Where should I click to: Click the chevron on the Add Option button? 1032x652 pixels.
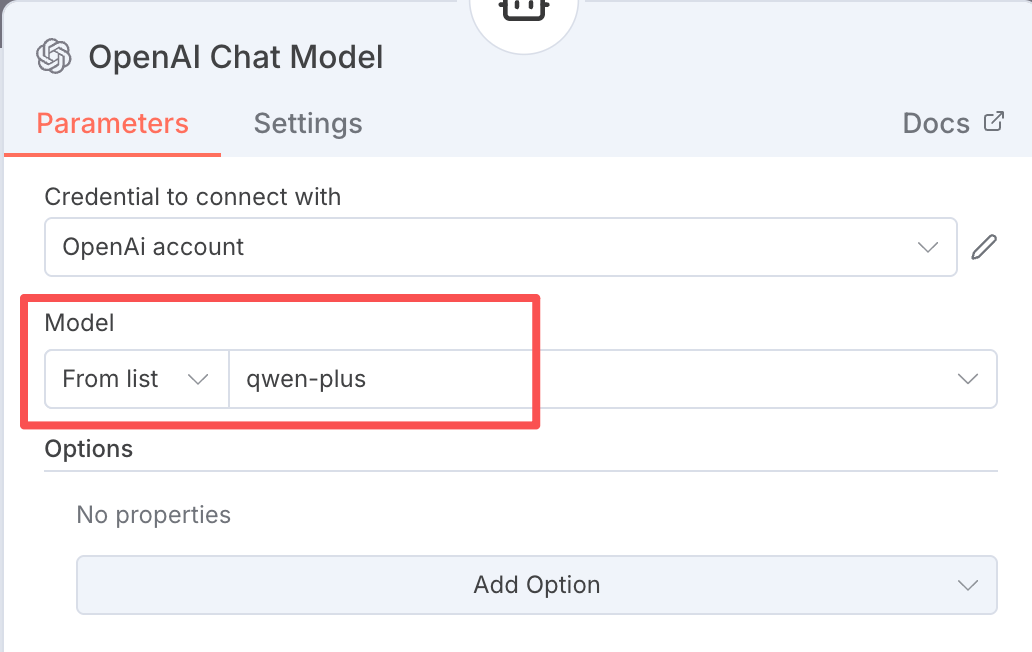(967, 585)
